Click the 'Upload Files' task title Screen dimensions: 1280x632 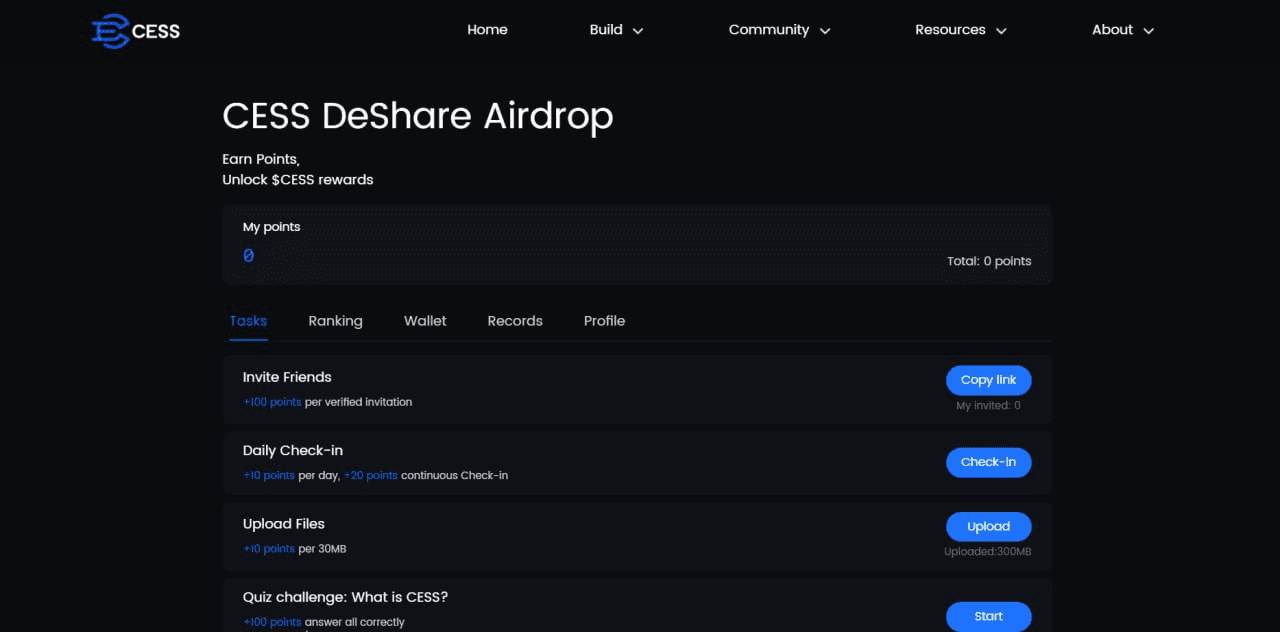click(284, 524)
